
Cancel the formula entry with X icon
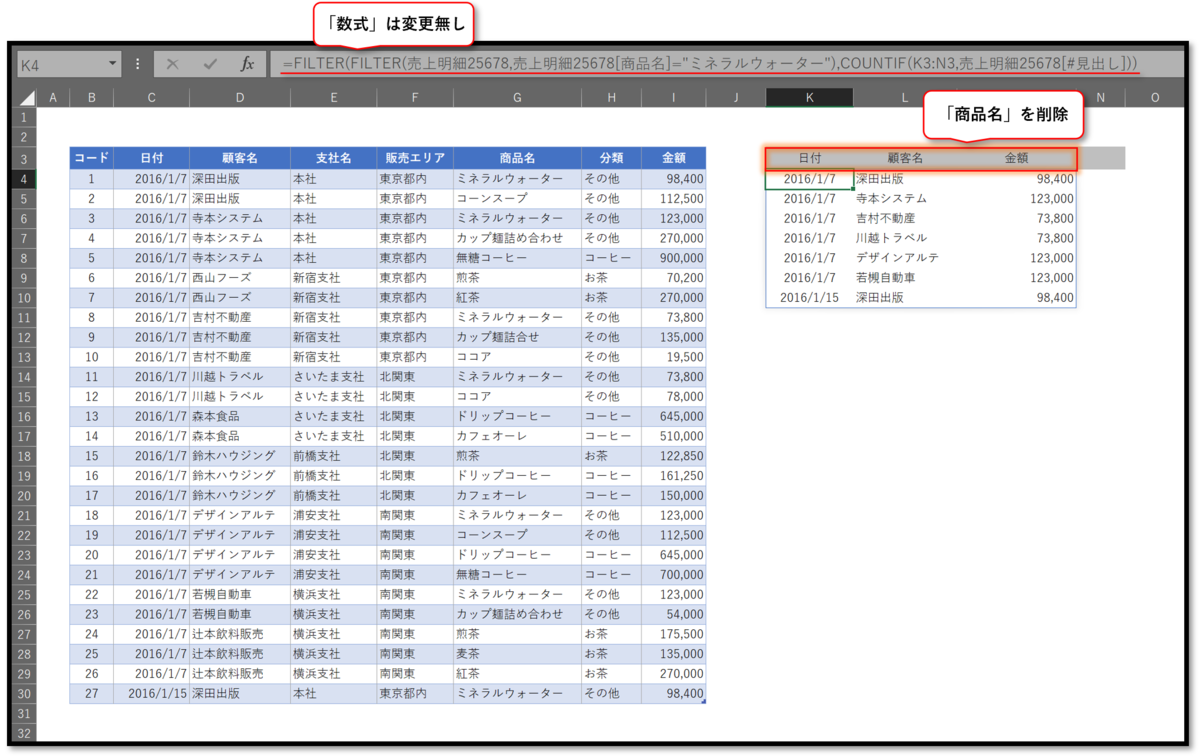[x=173, y=64]
